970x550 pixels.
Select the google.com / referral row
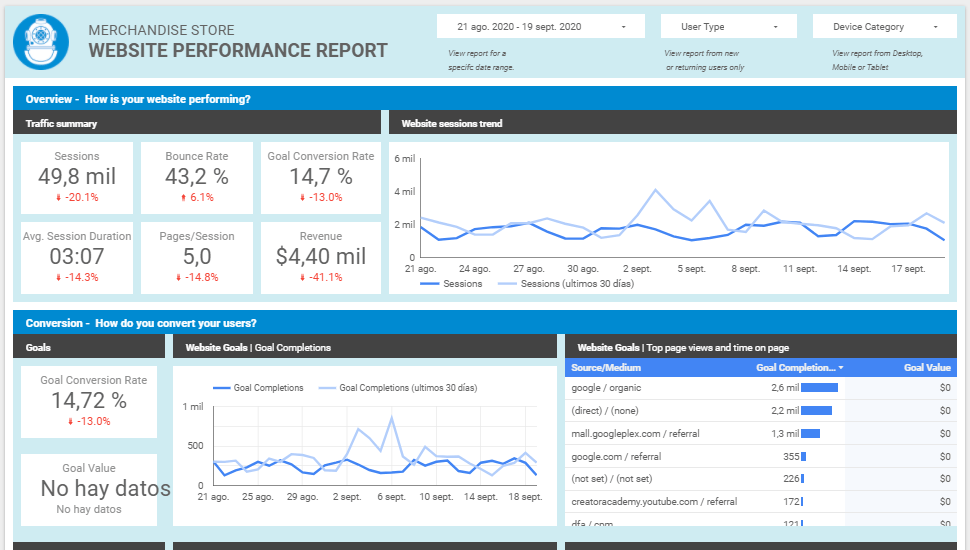[760, 457]
